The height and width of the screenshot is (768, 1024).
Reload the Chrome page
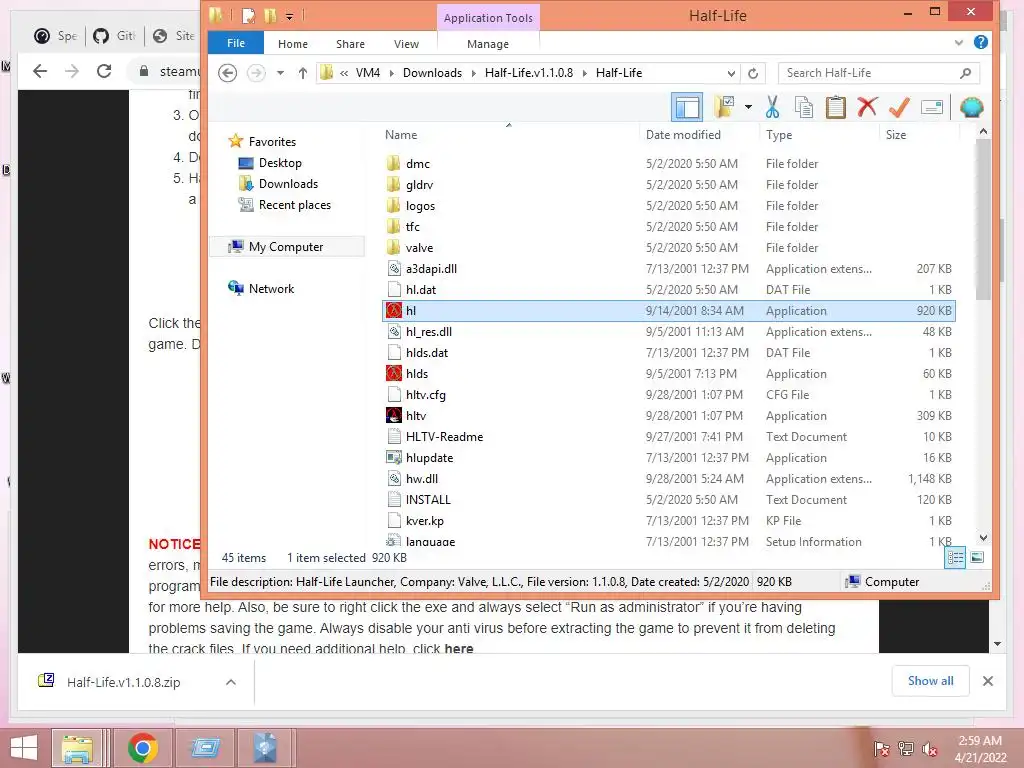coord(104,71)
